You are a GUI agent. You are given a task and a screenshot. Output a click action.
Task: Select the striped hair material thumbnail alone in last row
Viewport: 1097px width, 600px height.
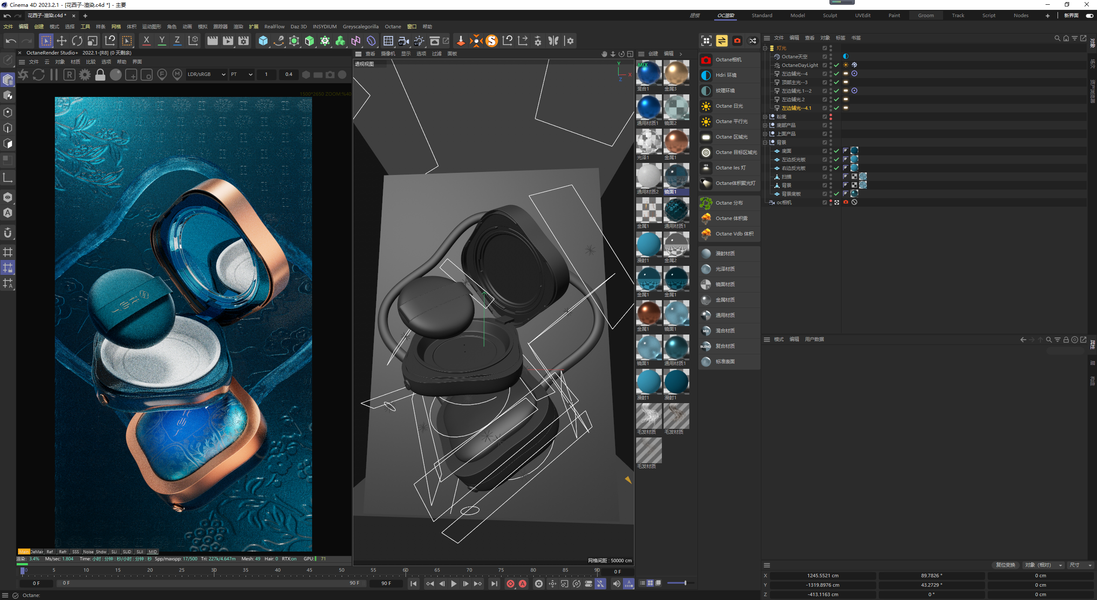tap(649, 451)
